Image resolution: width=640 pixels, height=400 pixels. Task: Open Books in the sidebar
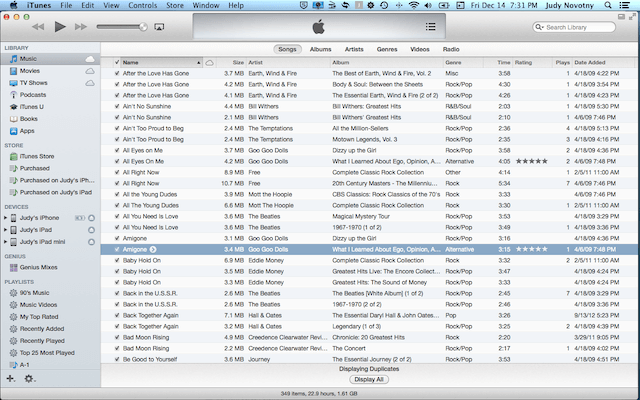pyautogui.click(x=29, y=119)
